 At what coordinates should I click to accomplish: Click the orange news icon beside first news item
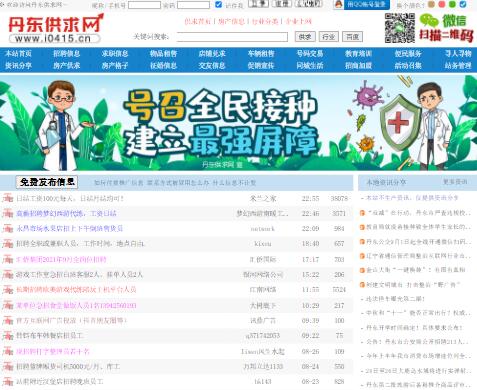click(x=362, y=213)
